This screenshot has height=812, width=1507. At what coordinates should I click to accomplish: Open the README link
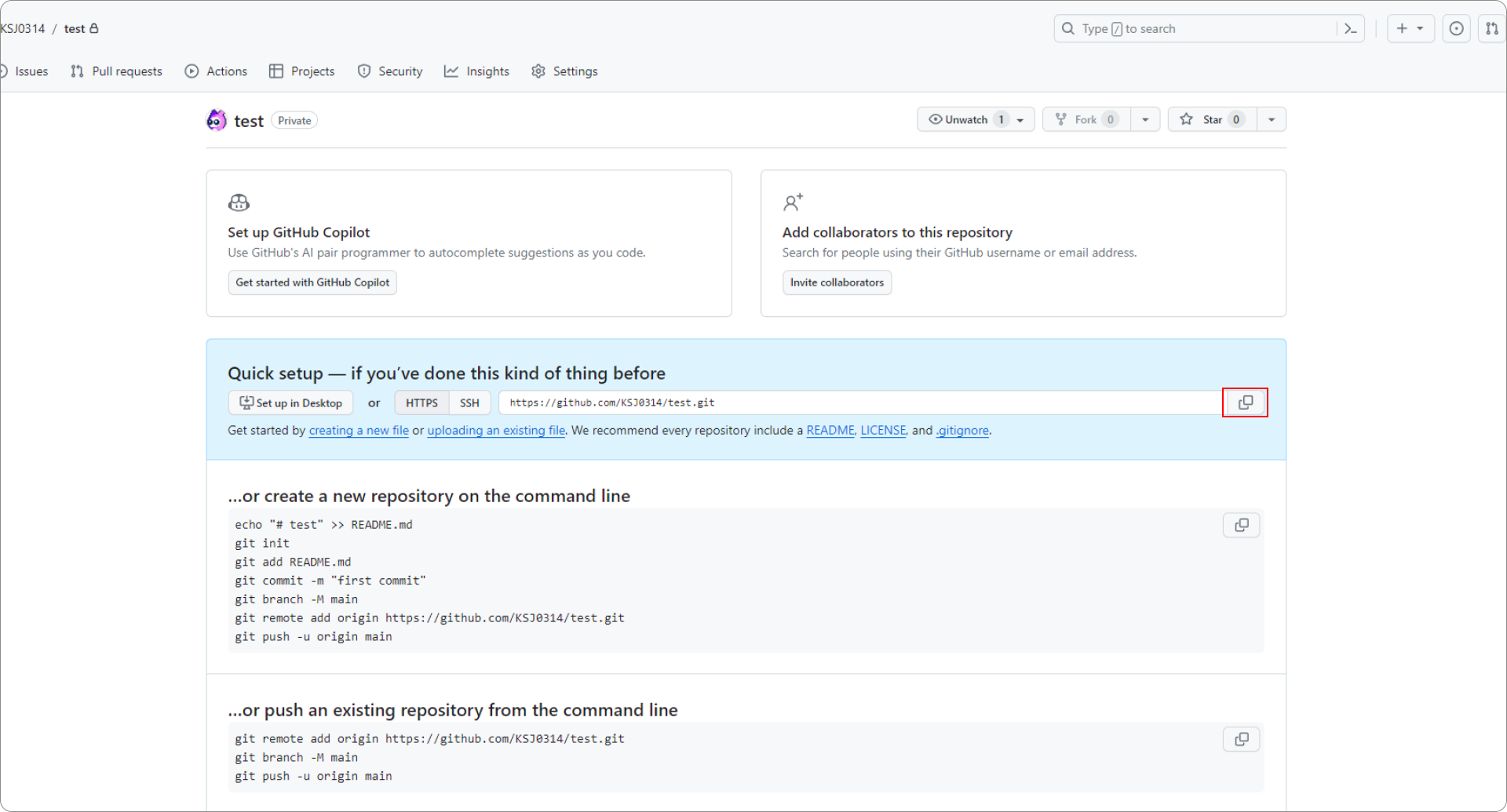click(x=830, y=431)
